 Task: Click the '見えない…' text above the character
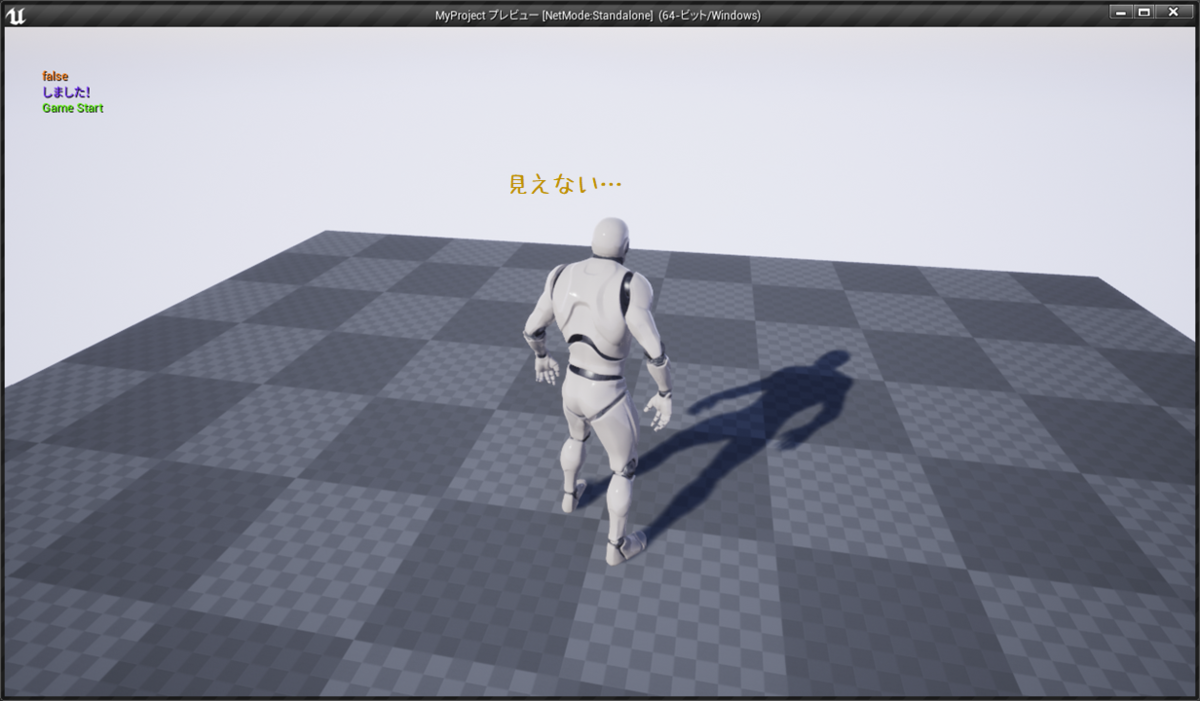click(566, 184)
